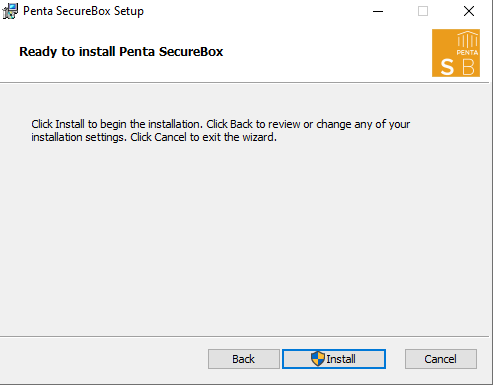Click the orange Penta SB logo
This screenshot has height=385, width=493.
tap(456, 53)
